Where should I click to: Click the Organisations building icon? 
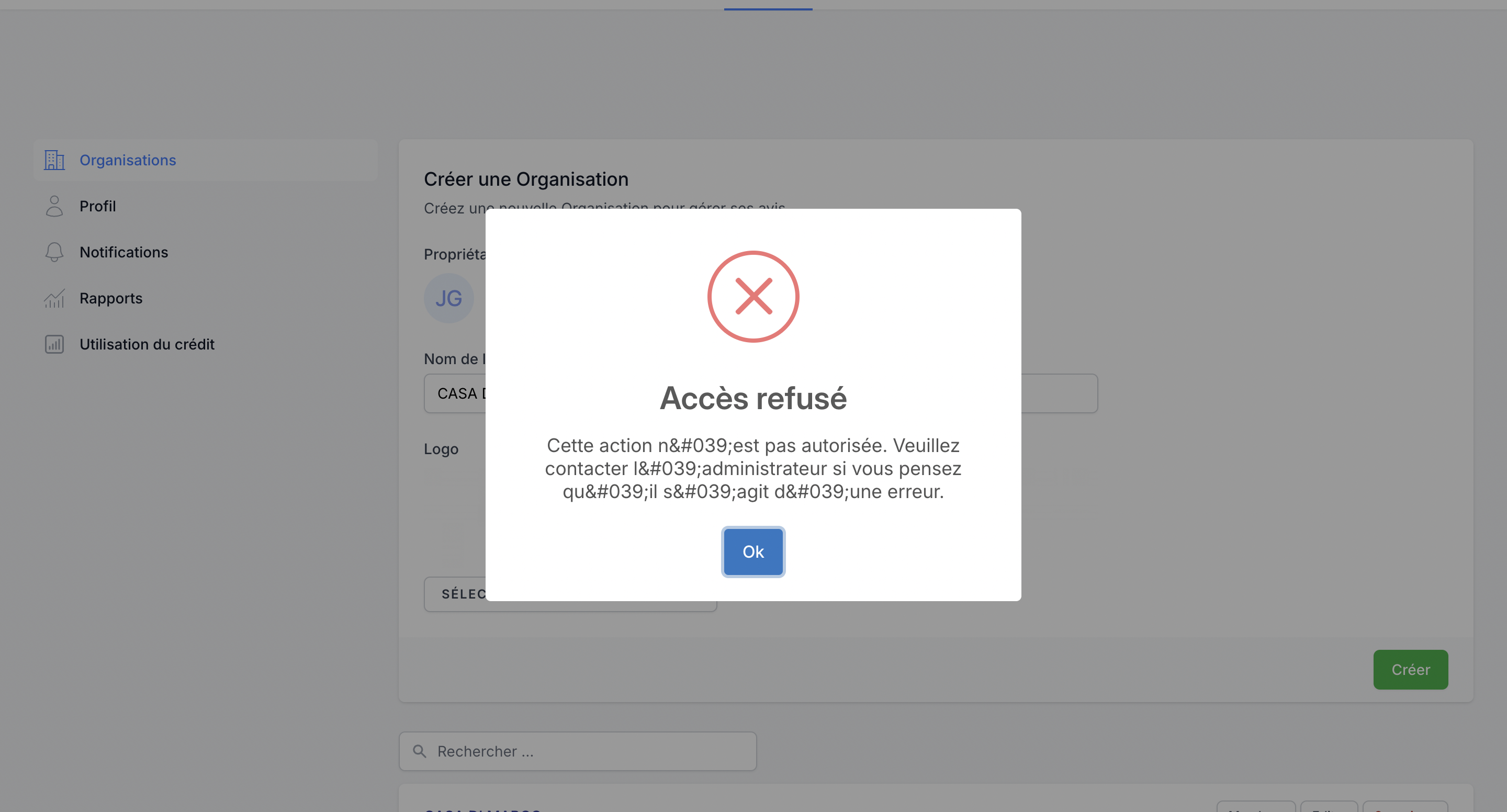coord(54,160)
